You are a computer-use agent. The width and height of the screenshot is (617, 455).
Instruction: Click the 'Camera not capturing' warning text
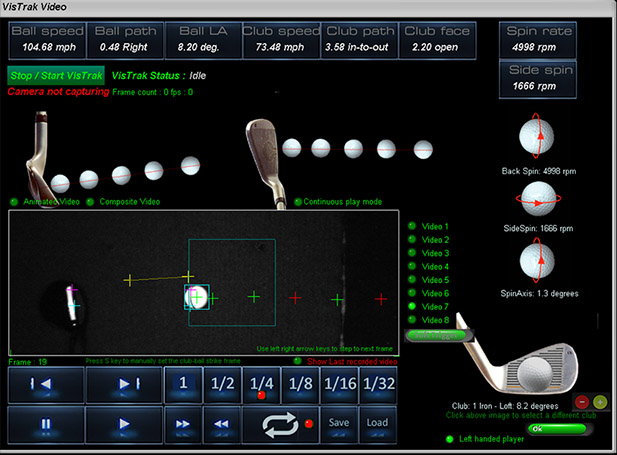58,92
